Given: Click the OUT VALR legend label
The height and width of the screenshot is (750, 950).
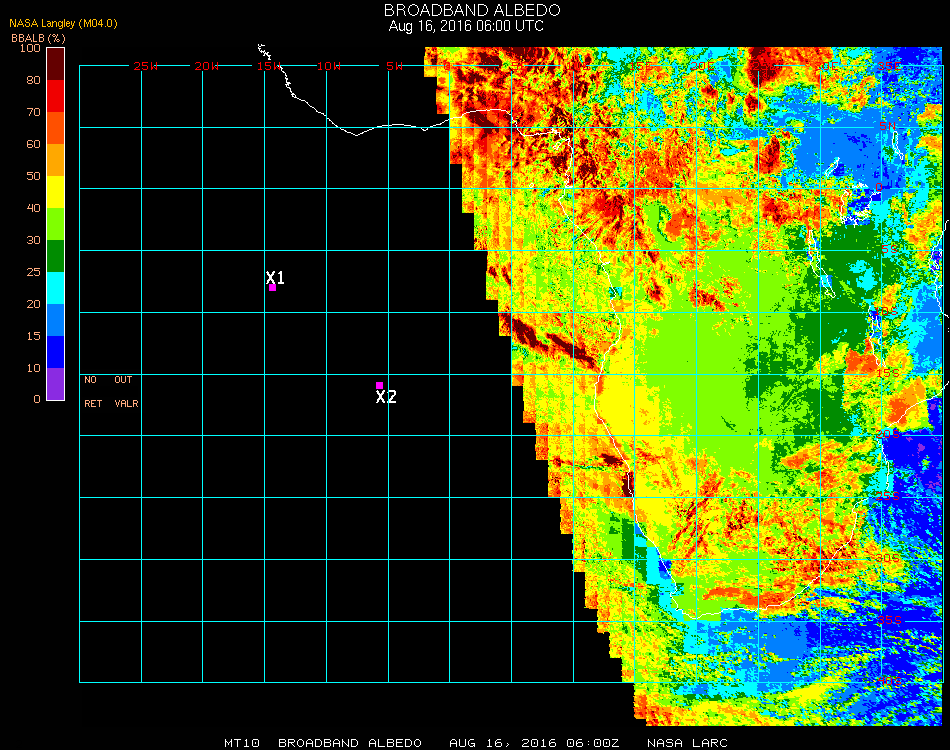Looking at the screenshot, I should tap(125, 392).
